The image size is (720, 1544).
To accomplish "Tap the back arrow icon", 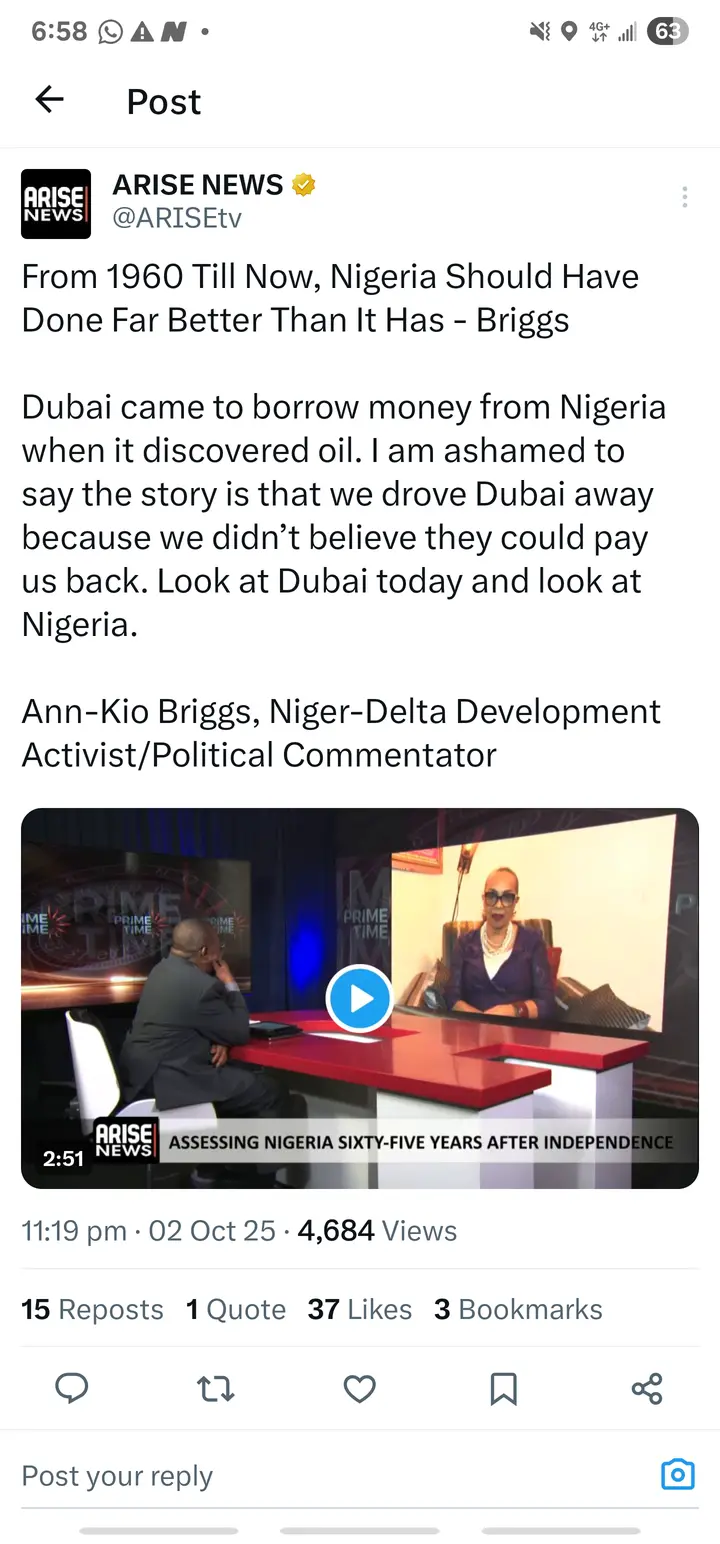I will (49, 100).
